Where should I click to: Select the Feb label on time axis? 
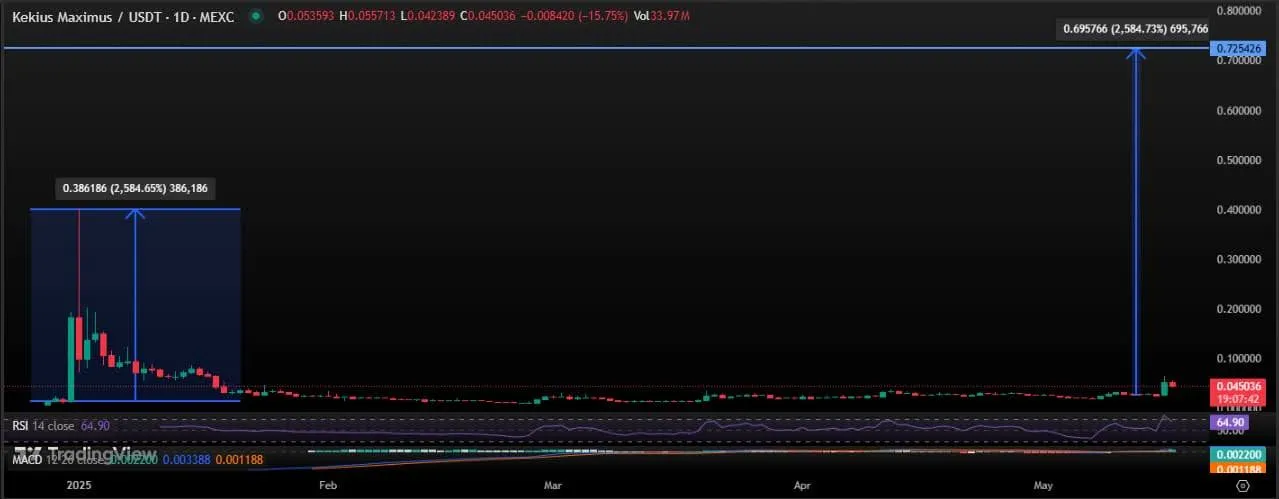point(327,485)
